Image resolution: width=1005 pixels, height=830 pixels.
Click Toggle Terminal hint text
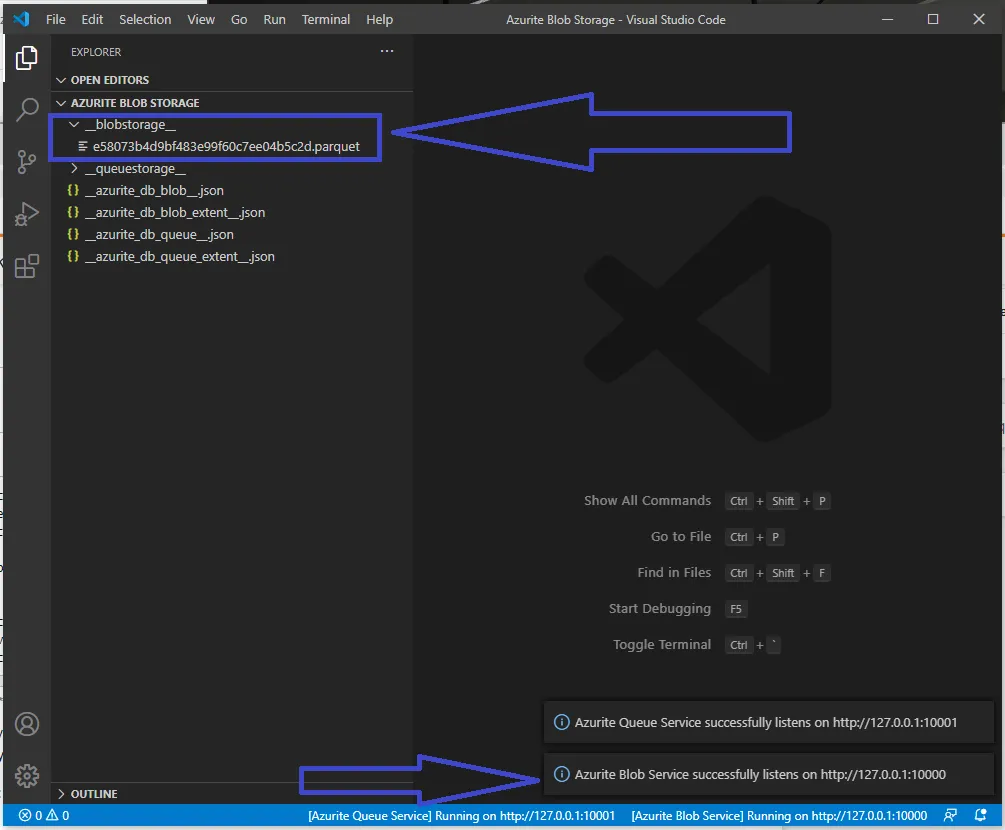pyautogui.click(x=661, y=644)
